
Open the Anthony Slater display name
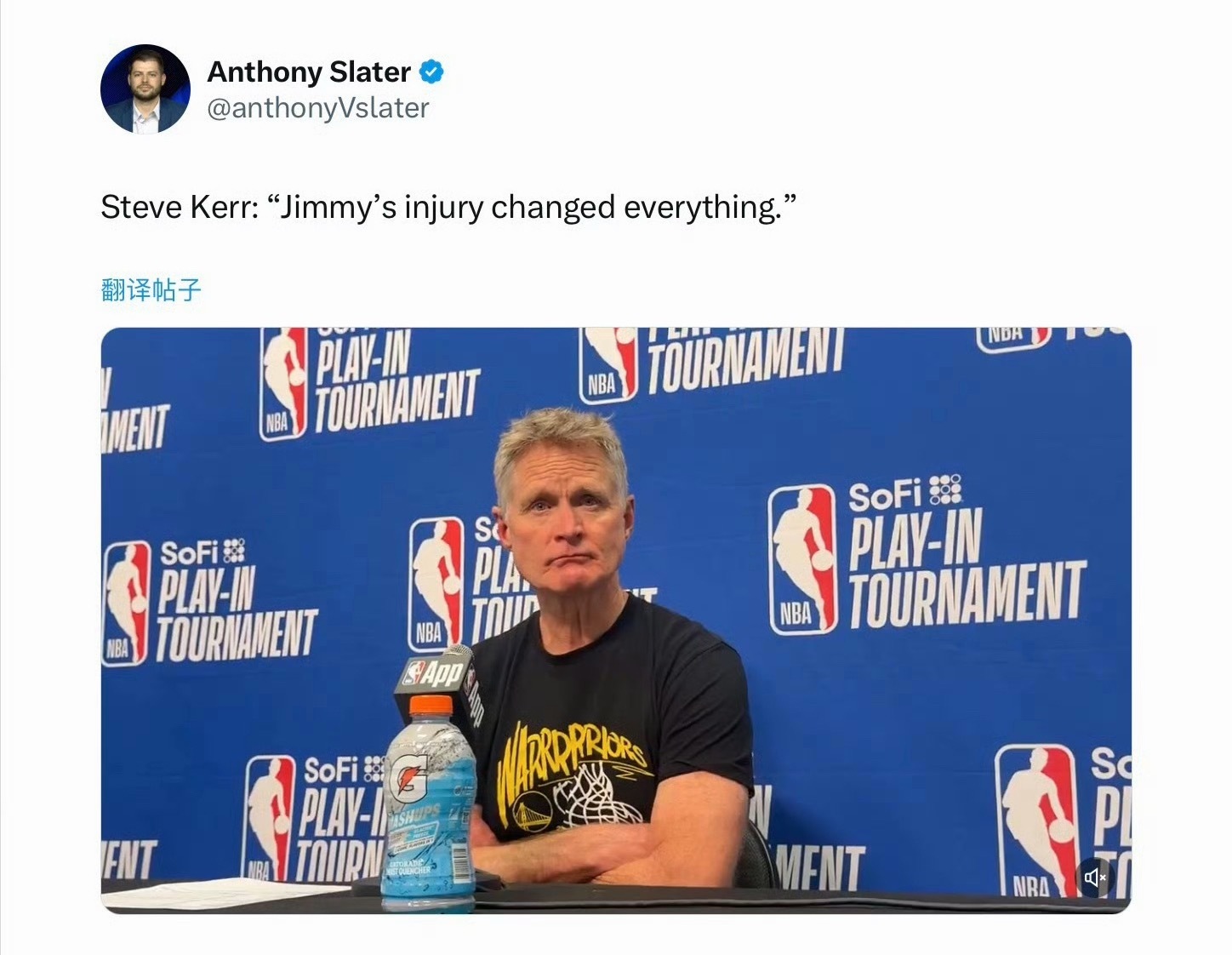309,72
